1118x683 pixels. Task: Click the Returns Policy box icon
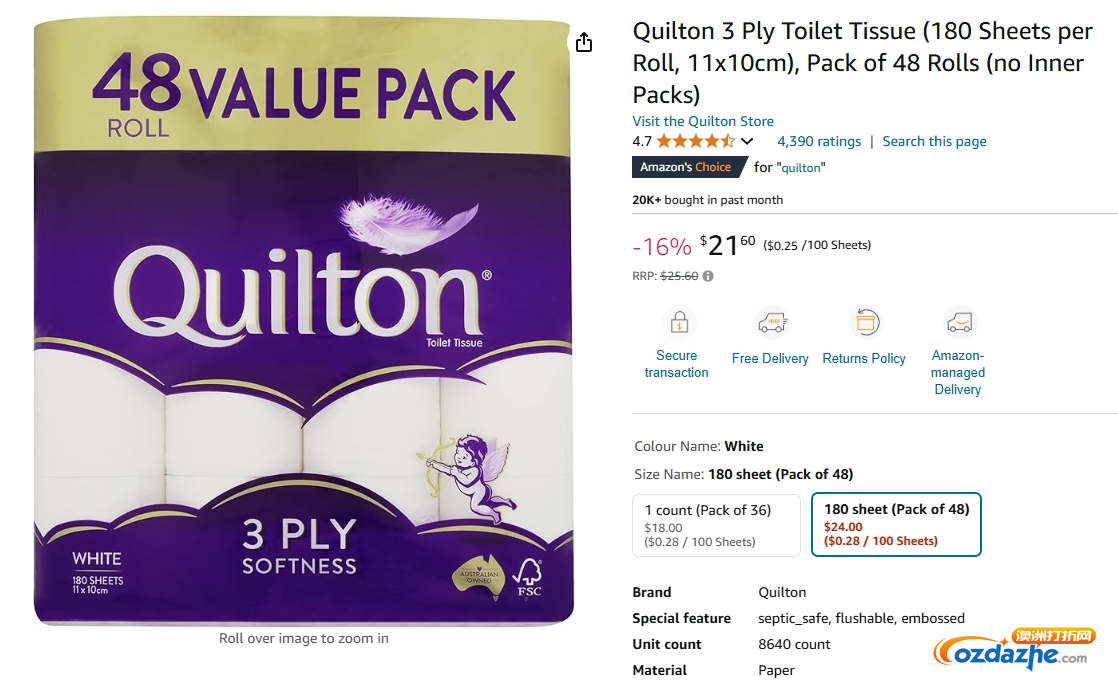[866, 323]
